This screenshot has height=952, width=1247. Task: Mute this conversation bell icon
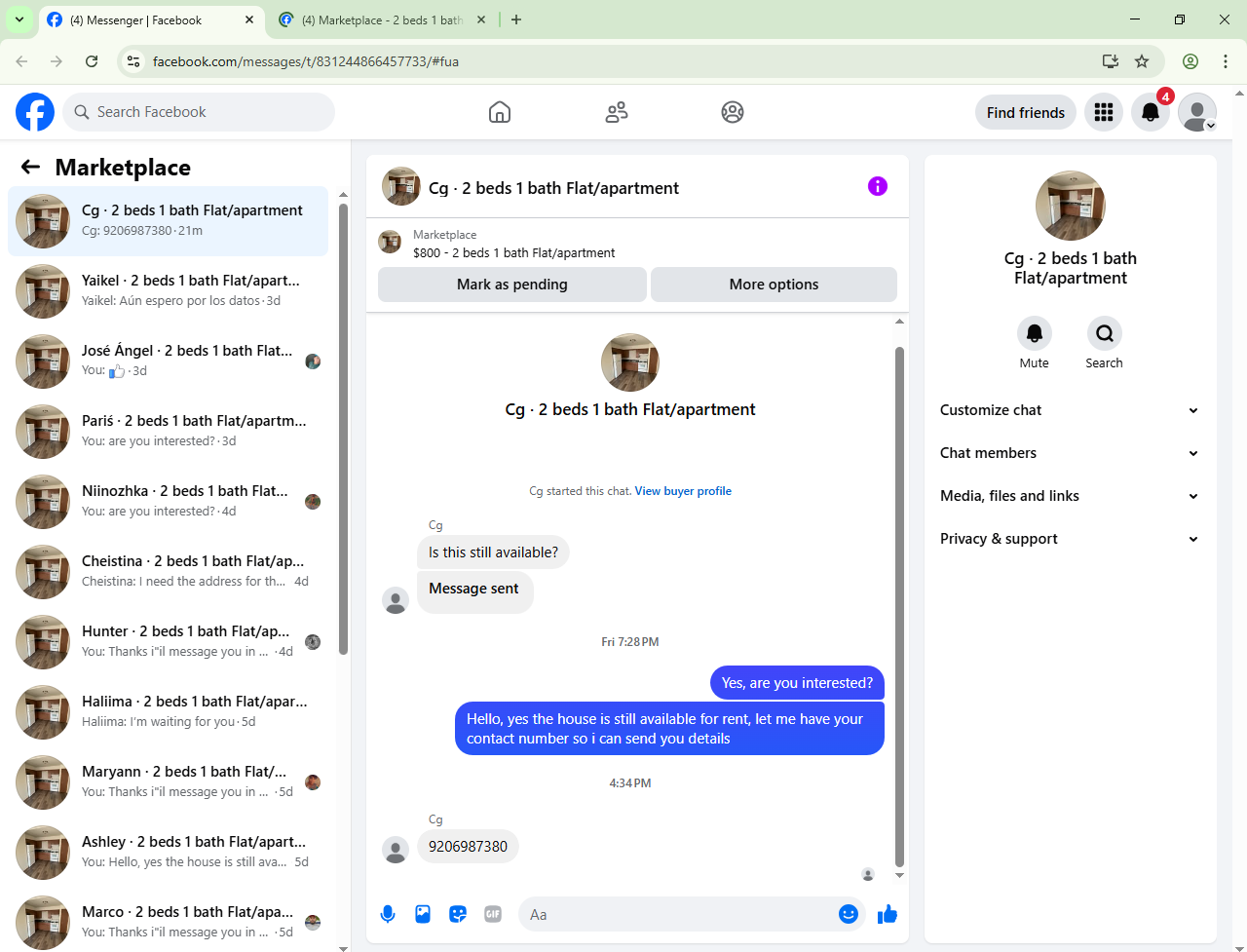[1035, 333]
